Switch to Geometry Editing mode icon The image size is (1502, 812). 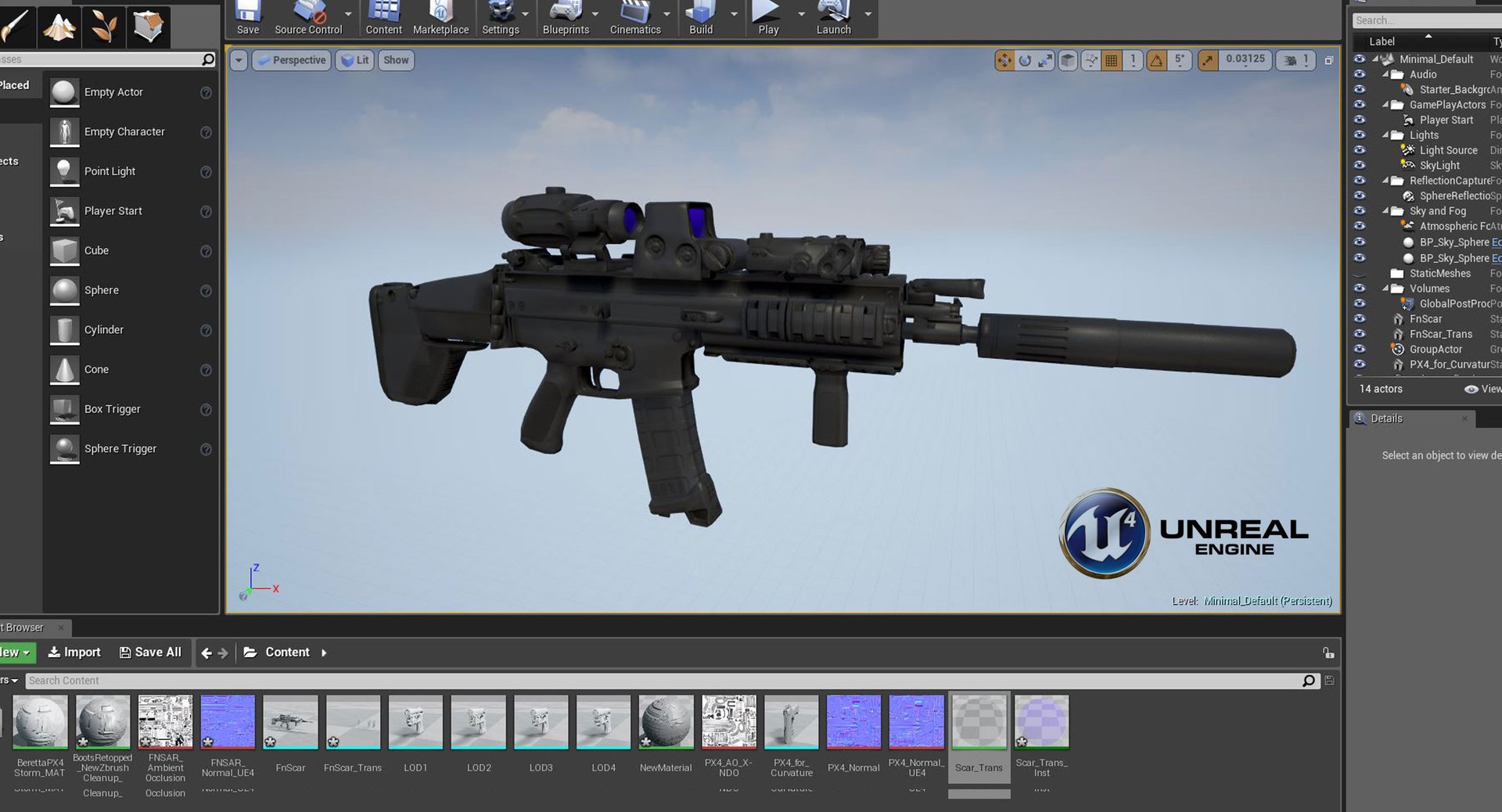pos(148,26)
